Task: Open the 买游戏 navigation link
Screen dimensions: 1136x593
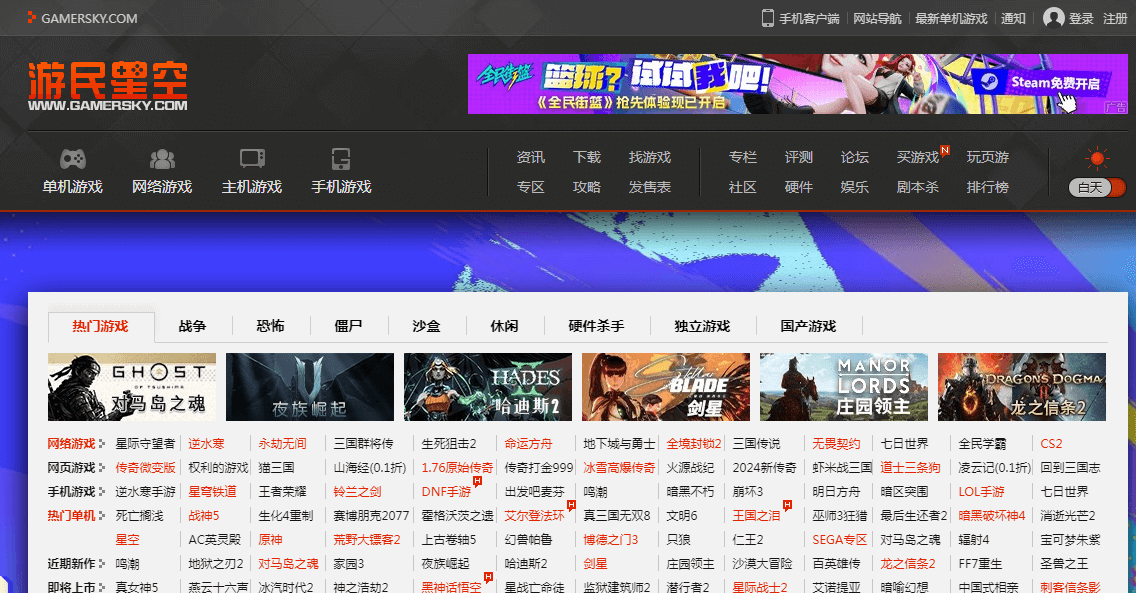Action: point(918,157)
